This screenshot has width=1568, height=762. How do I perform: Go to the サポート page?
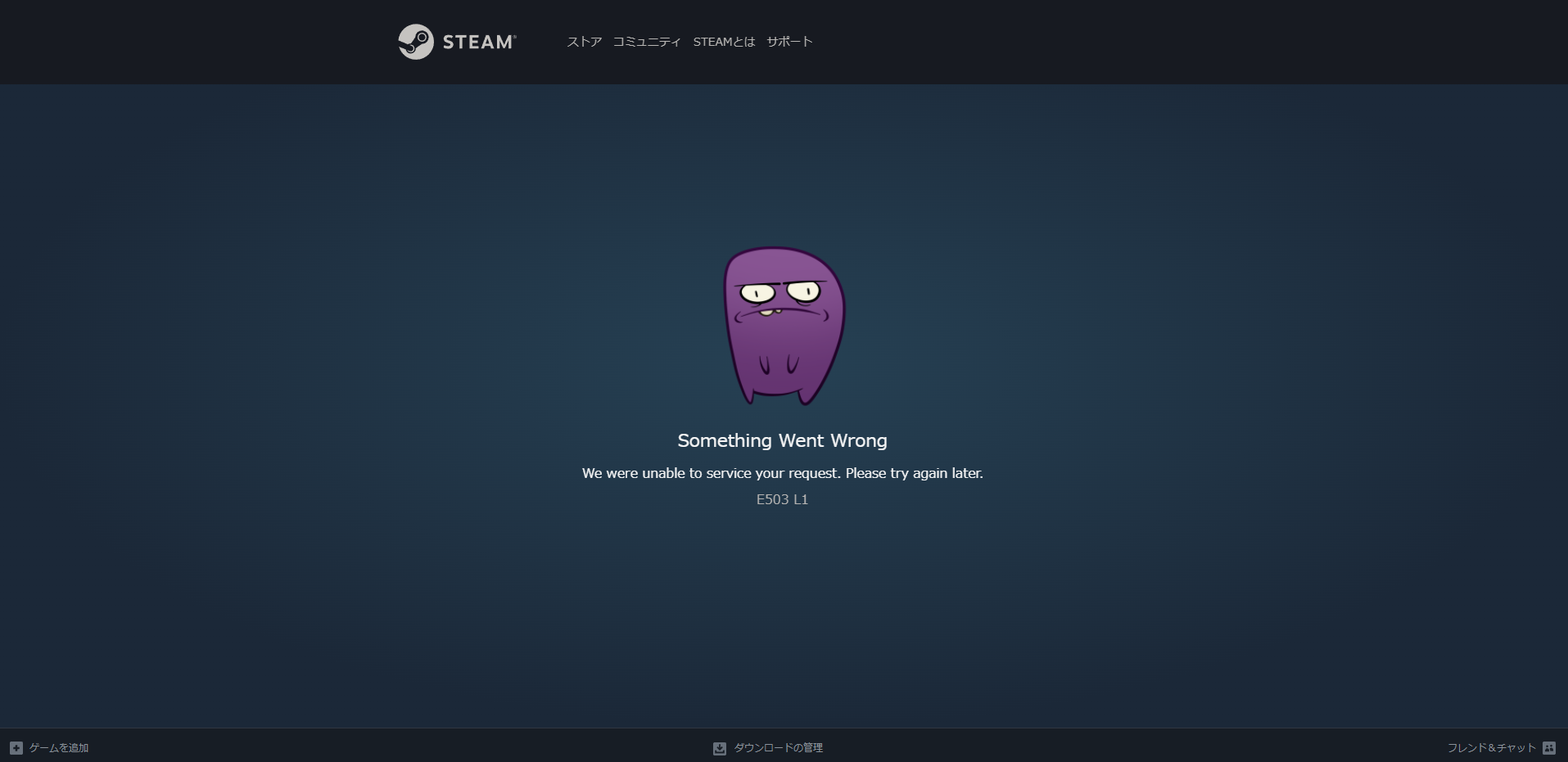point(789,42)
